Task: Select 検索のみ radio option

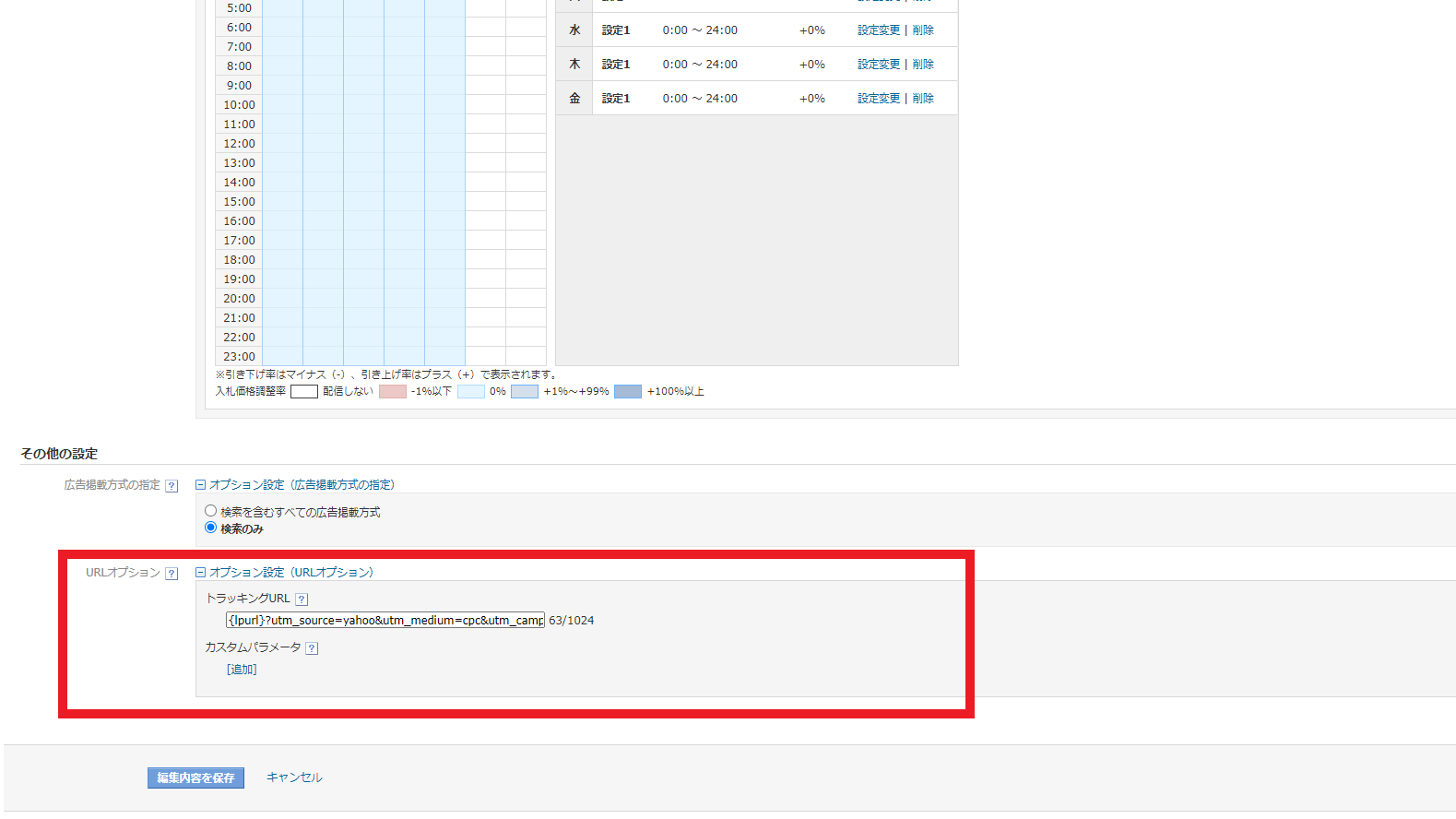Action: [x=211, y=528]
